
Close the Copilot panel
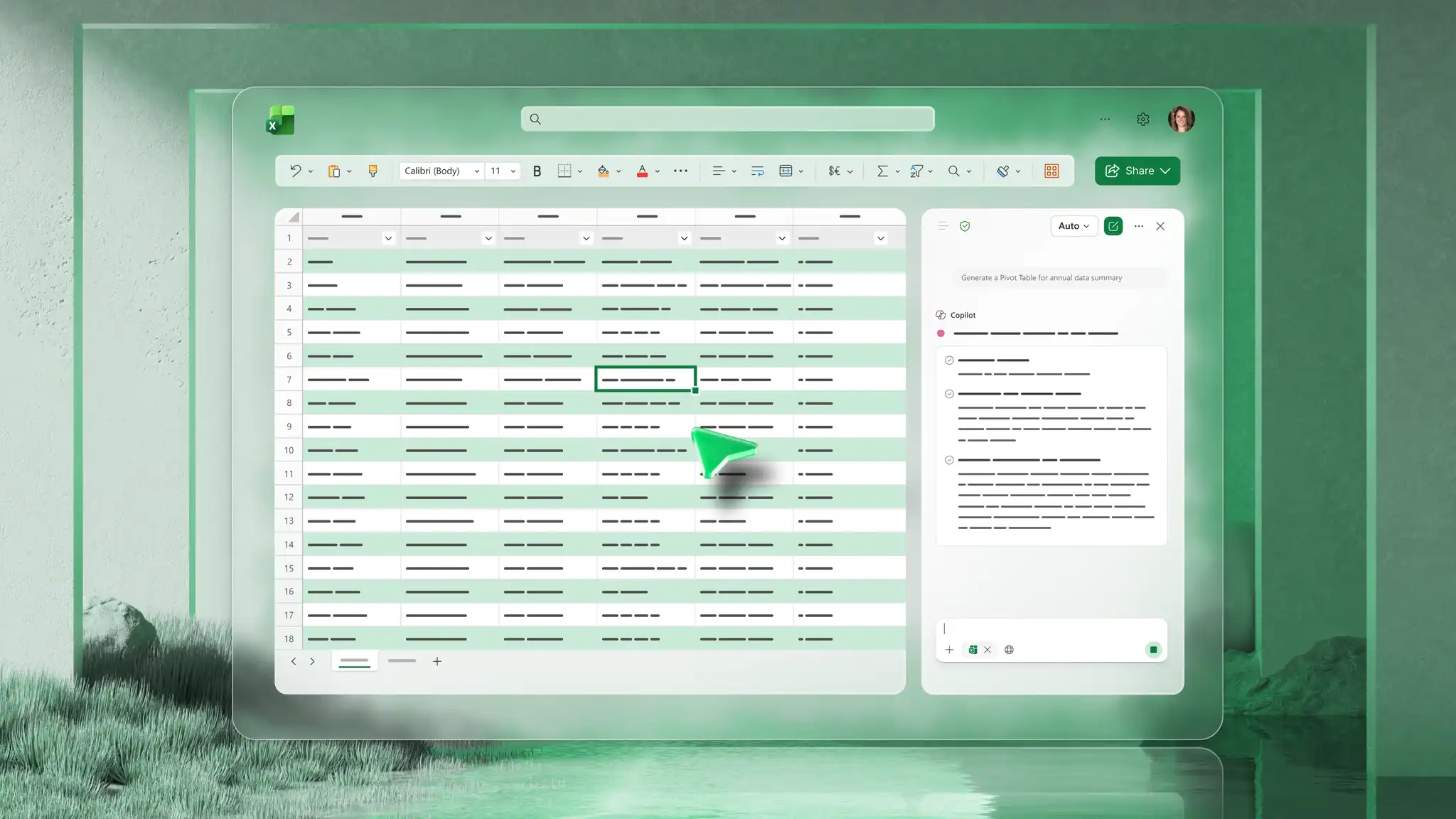pyautogui.click(x=1160, y=226)
